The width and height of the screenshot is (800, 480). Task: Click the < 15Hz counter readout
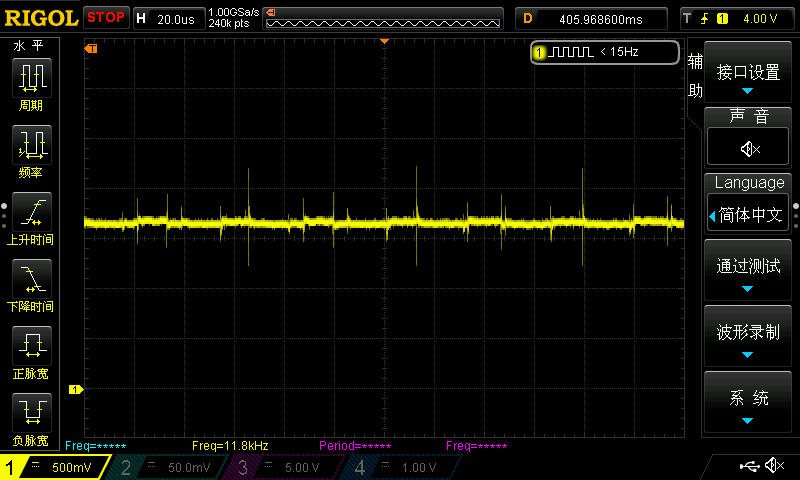[619, 52]
